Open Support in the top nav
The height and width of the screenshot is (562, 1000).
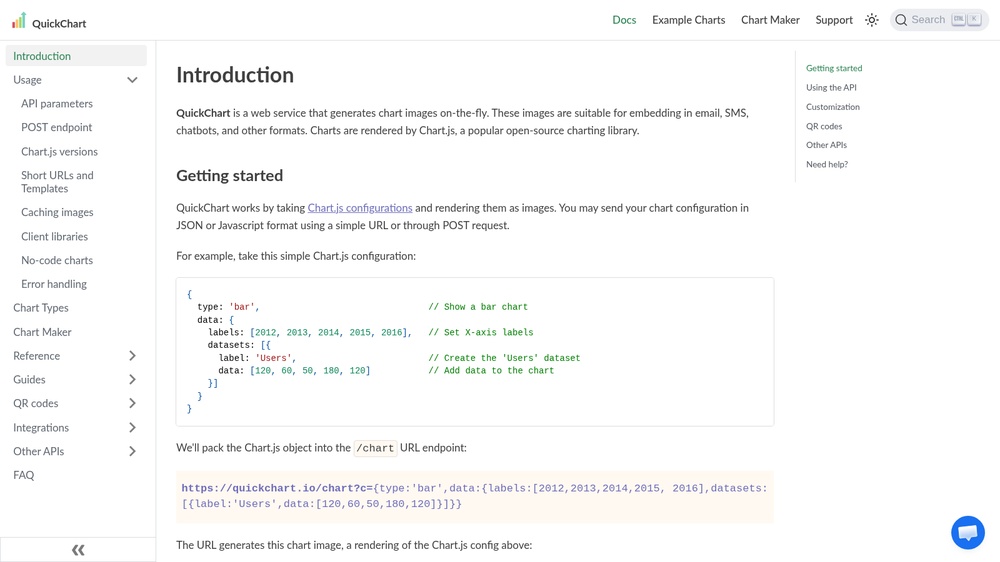tap(834, 20)
